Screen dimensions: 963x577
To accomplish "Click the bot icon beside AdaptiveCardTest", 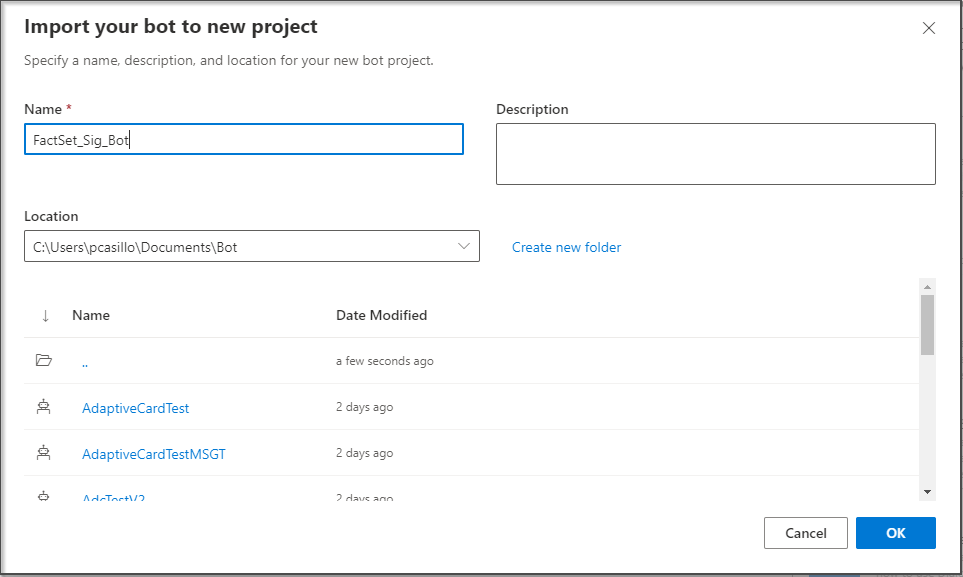I will point(44,407).
